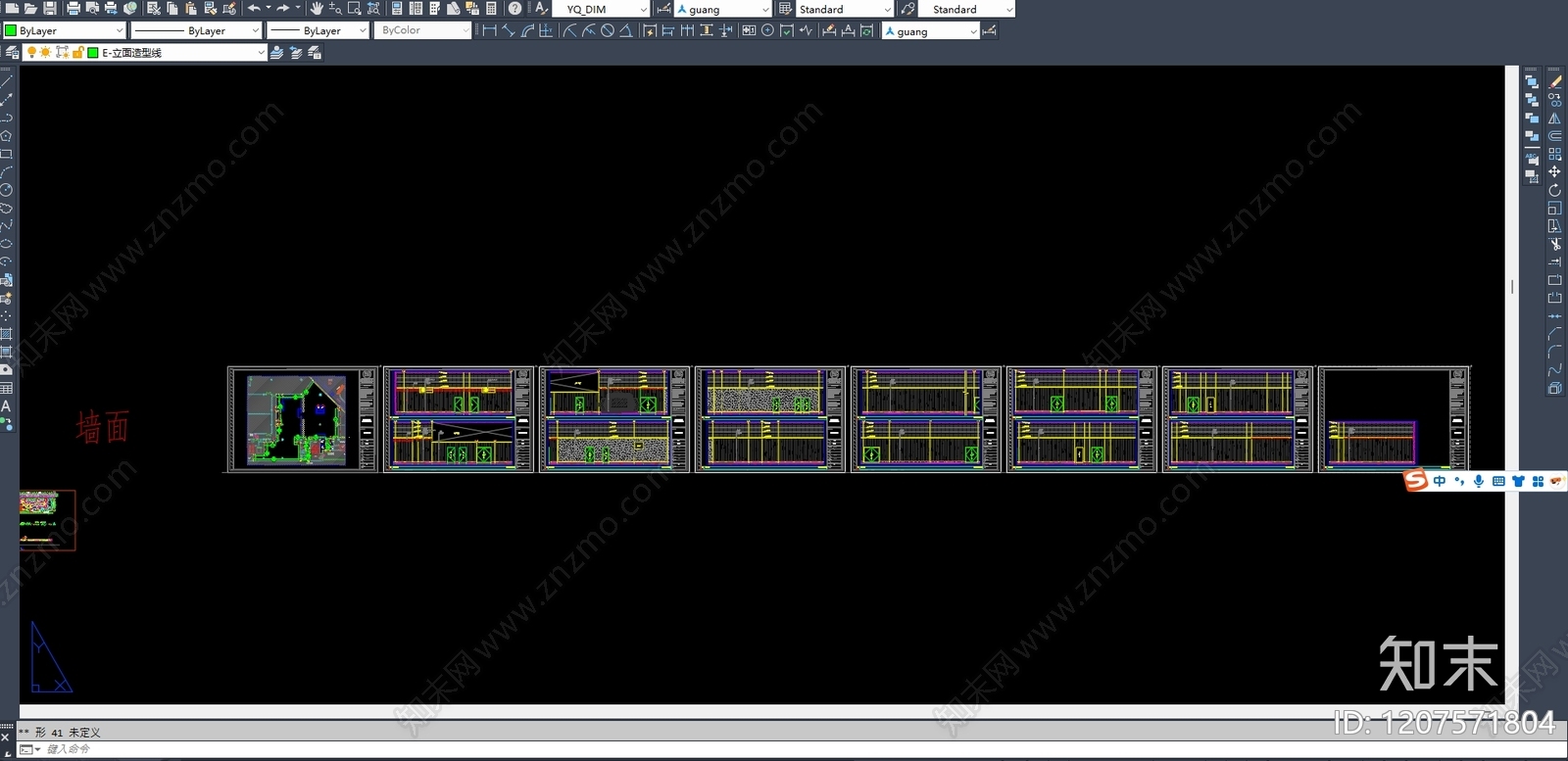
Task: Click the first floor plan sheet thumbnail
Action: pyautogui.click(x=303, y=419)
